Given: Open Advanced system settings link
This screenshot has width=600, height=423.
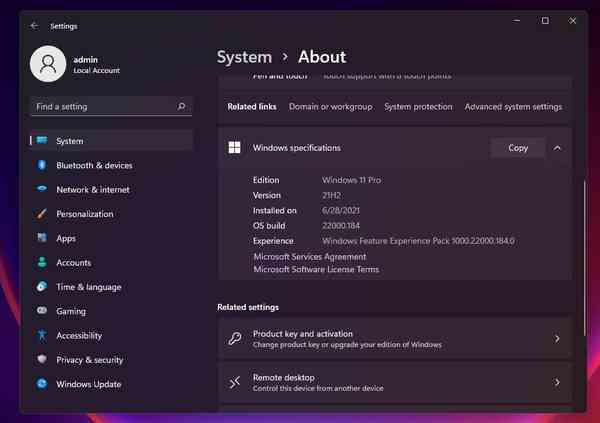Looking at the screenshot, I should 513,107.
